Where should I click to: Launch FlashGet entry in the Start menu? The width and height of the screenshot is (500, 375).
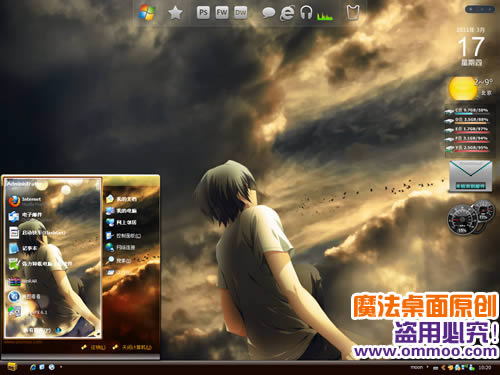(37, 232)
